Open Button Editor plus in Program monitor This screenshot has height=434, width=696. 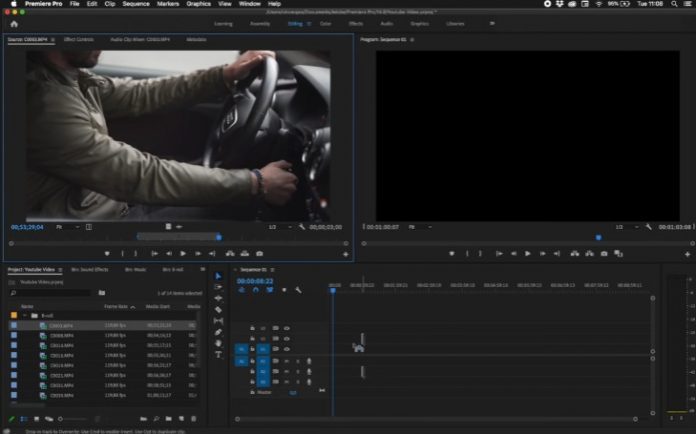click(688, 254)
